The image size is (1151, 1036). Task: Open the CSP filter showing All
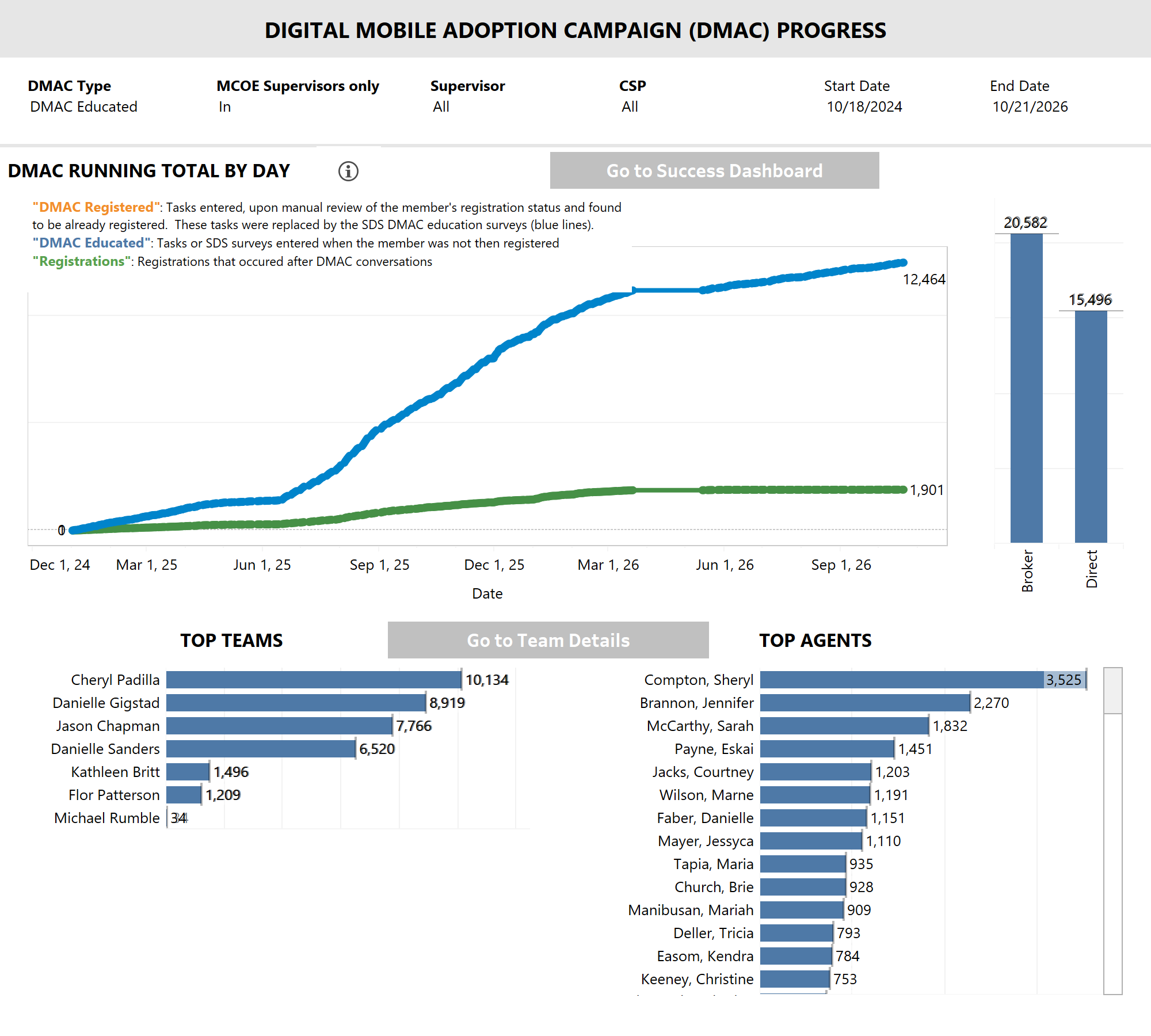[630, 107]
